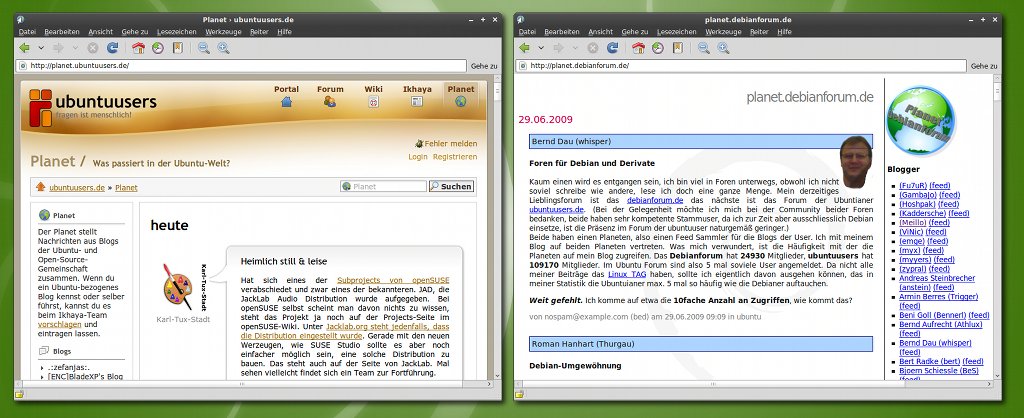Viewport: 1024px width, 418px height.
Task: Open Forum section on ubuntuusers site
Action: point(330,95)
